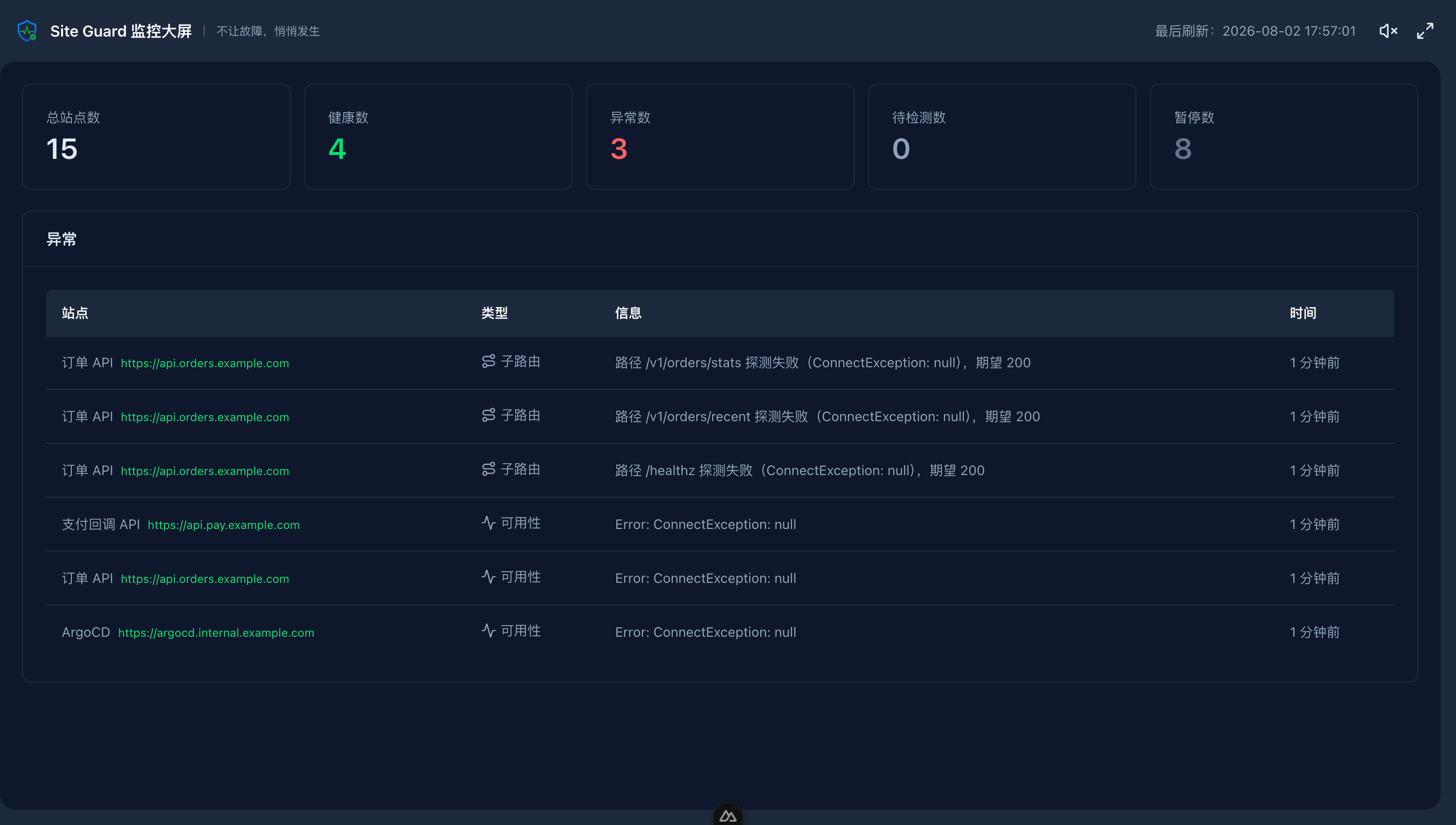Click the message about /v1/orders/recent probe failure
The image size is (1456, 825).
click(x=827, y=416)
